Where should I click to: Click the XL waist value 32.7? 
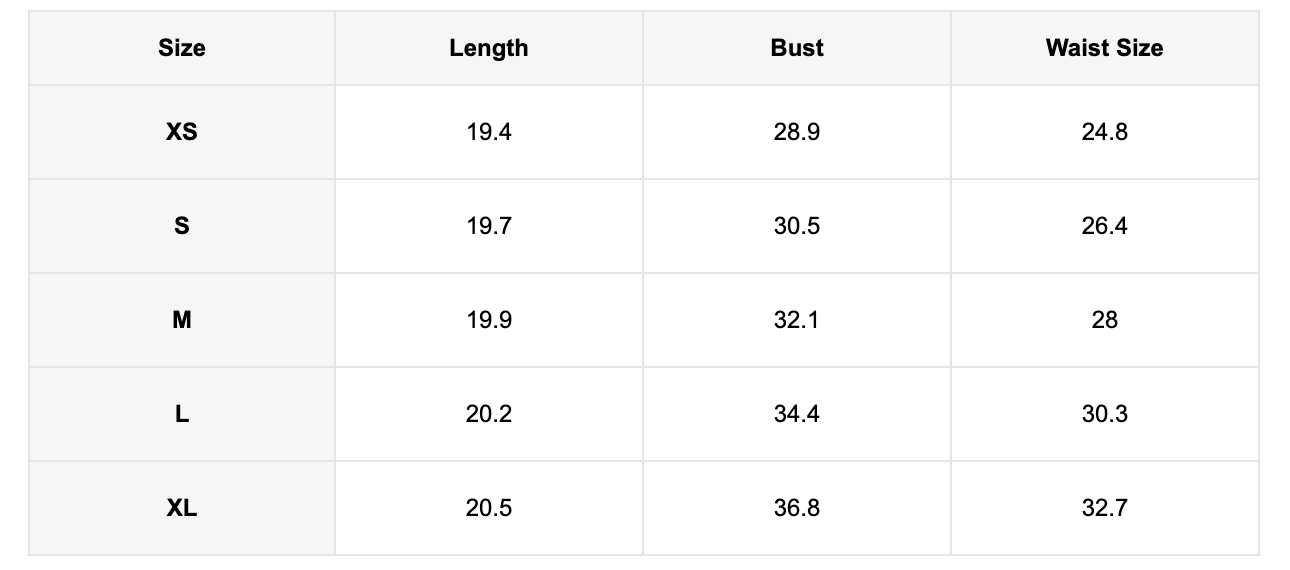1105,508
